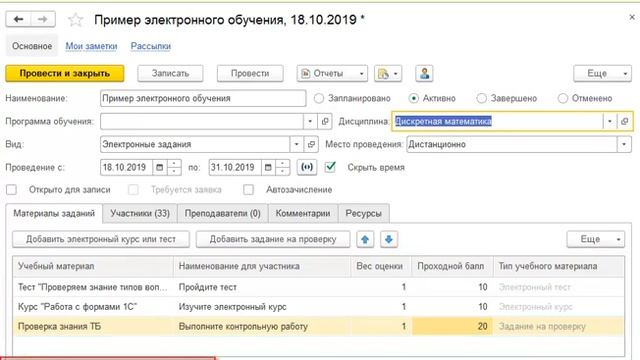
Task: Expand the Отчеты dropdown
Action: tap(332, 73)
